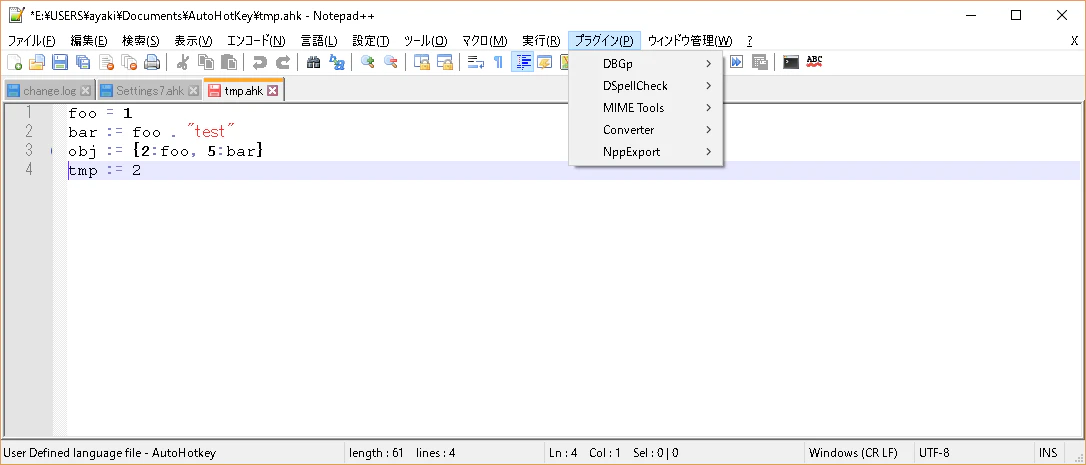Expand the DSpellCheck plugin submenu
The image size is (1086, 465).
[x=646, y=86]
